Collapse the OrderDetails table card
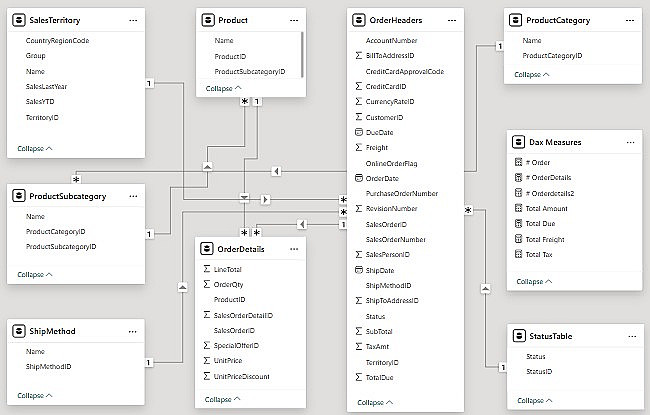 coord(222,400)
